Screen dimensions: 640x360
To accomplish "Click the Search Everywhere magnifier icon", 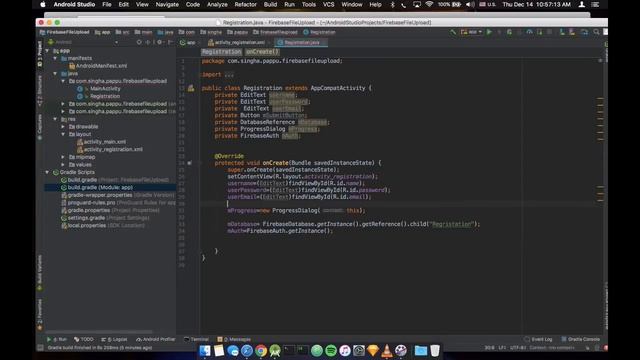I will (x=596, y=32).
